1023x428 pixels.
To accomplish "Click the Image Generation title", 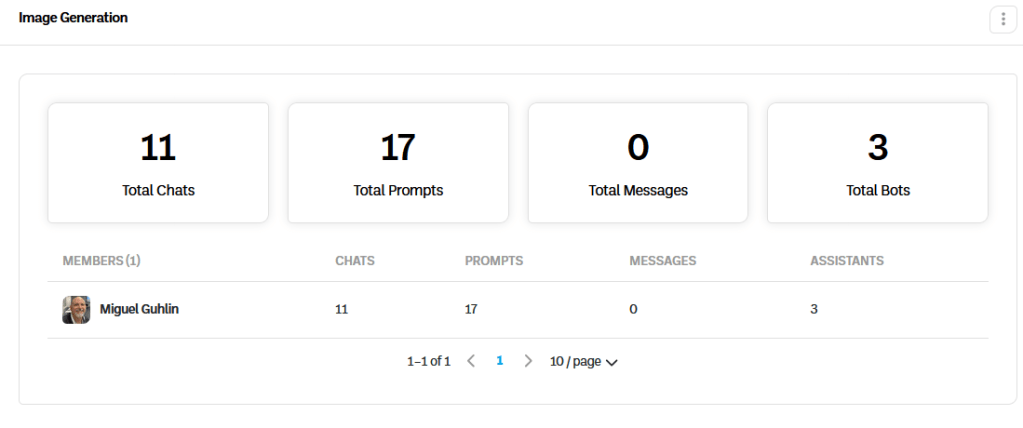I will point(73,18).
